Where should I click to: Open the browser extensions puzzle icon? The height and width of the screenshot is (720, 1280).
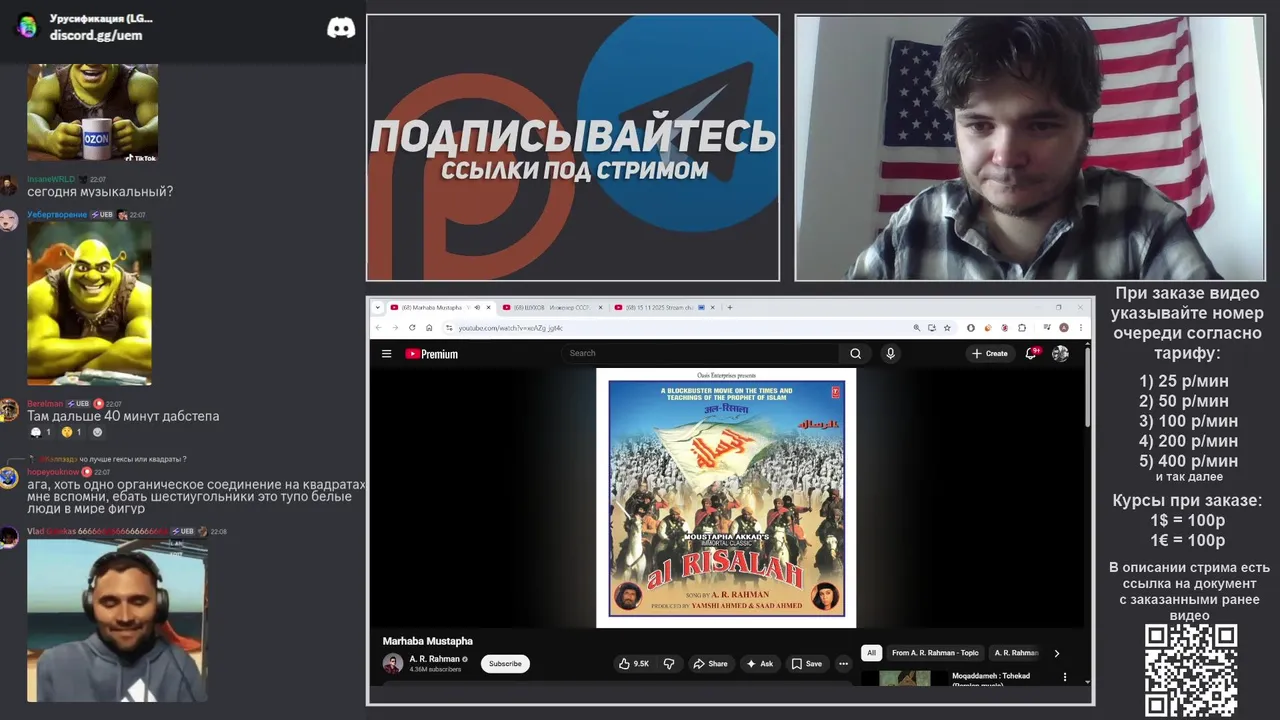pos(1022,328)
